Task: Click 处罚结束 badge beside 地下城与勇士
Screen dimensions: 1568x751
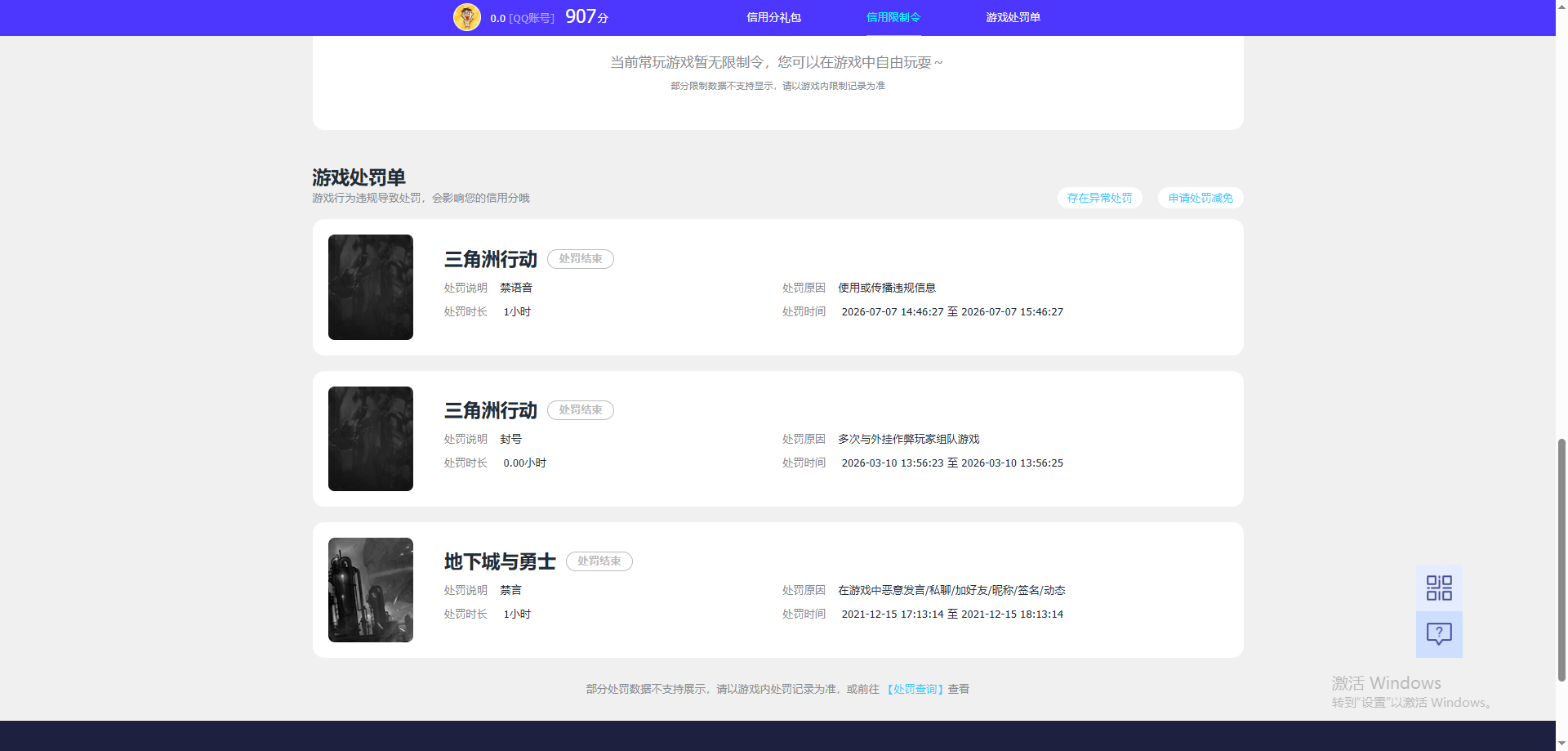Action: coord(599,561)
